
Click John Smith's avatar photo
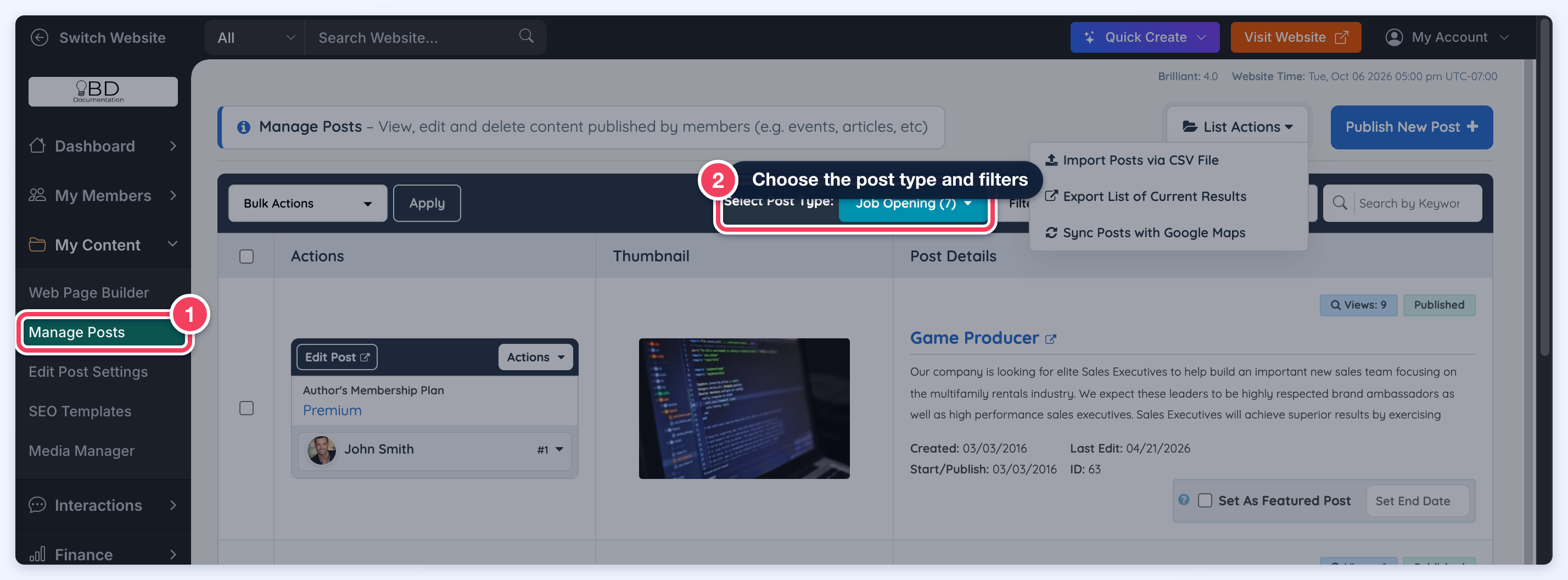[x=321, y=450]
